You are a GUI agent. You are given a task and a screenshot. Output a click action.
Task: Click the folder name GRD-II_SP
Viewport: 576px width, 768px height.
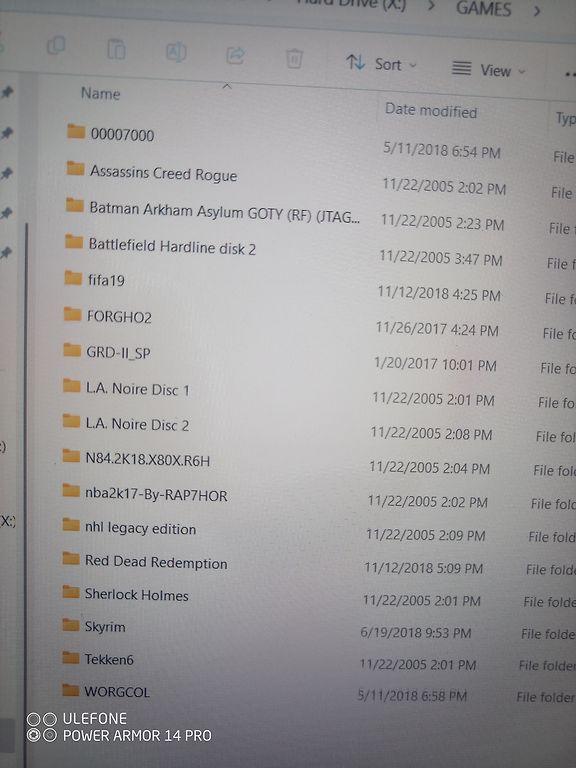118,353
